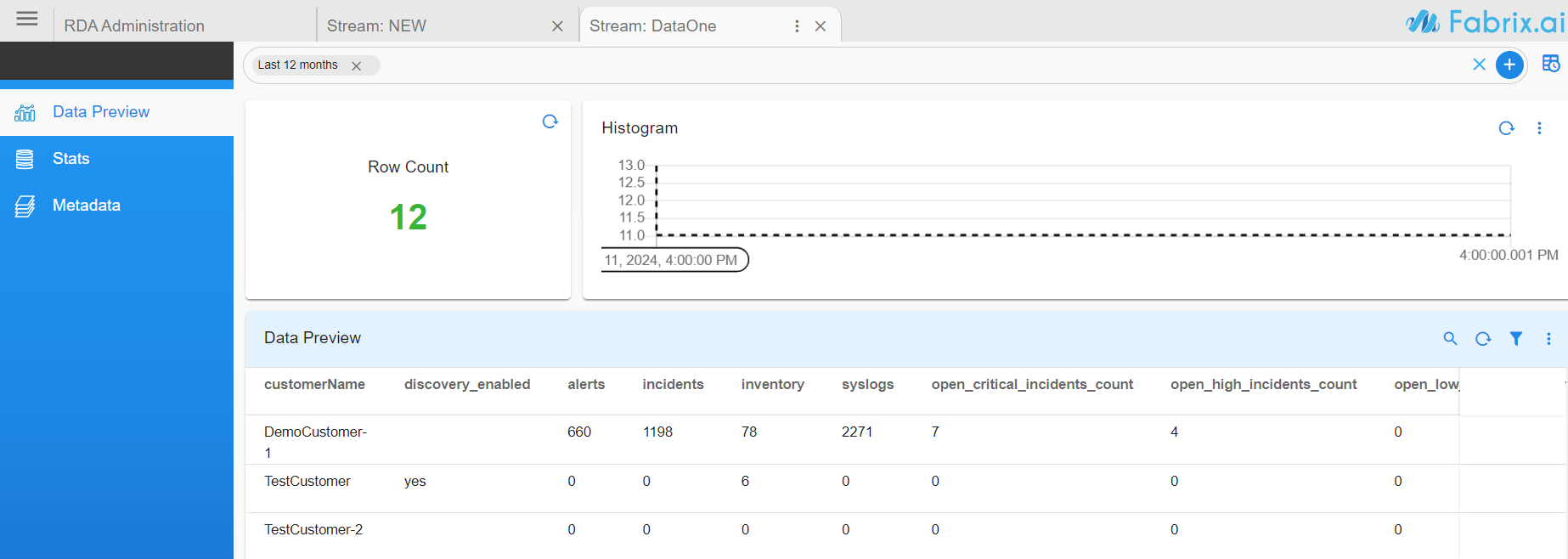The image size is (1568, 559).
Task: Open the Data Preview filter icon
Action: [x=1515, y=338]
